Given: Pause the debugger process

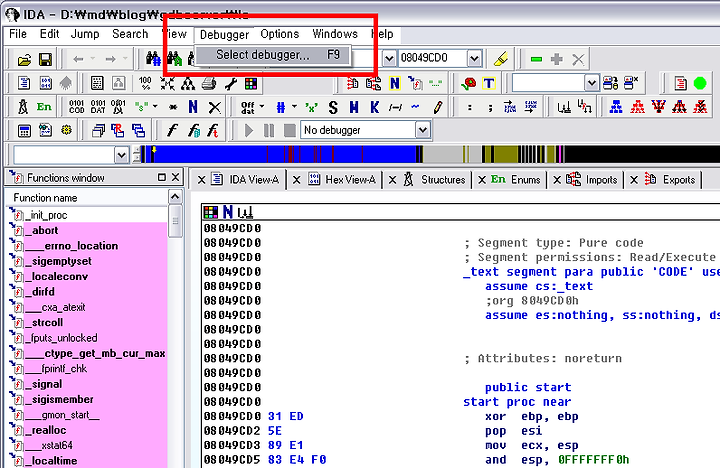Looking at the screenshot, I should 269,130.
